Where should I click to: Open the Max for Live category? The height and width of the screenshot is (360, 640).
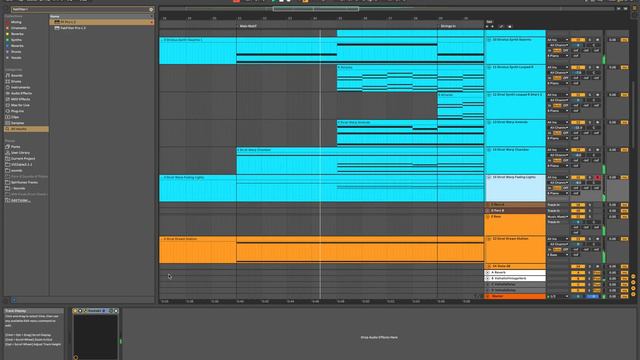pos(20,105)
